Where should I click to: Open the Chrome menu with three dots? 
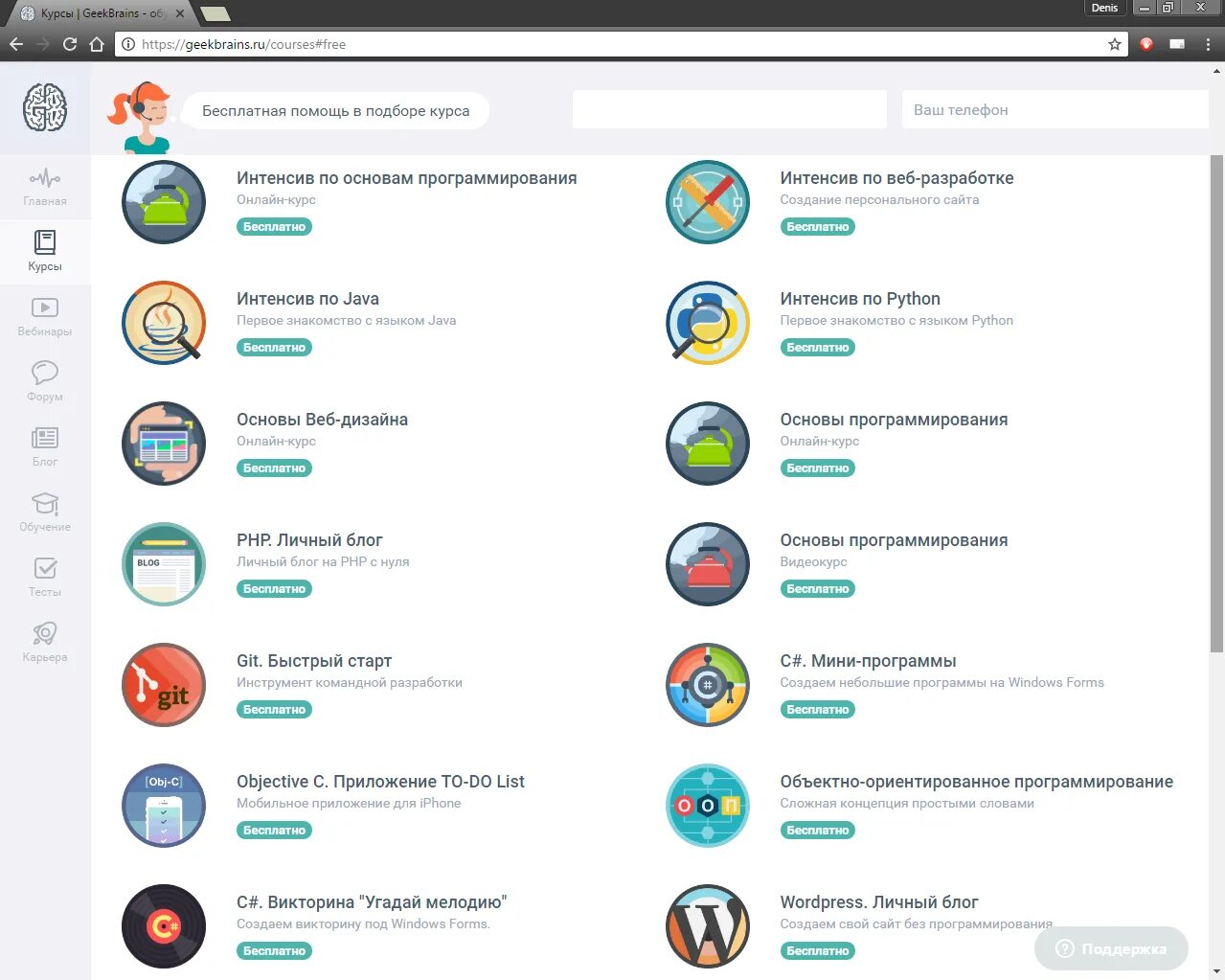(x=1209, y=44)
